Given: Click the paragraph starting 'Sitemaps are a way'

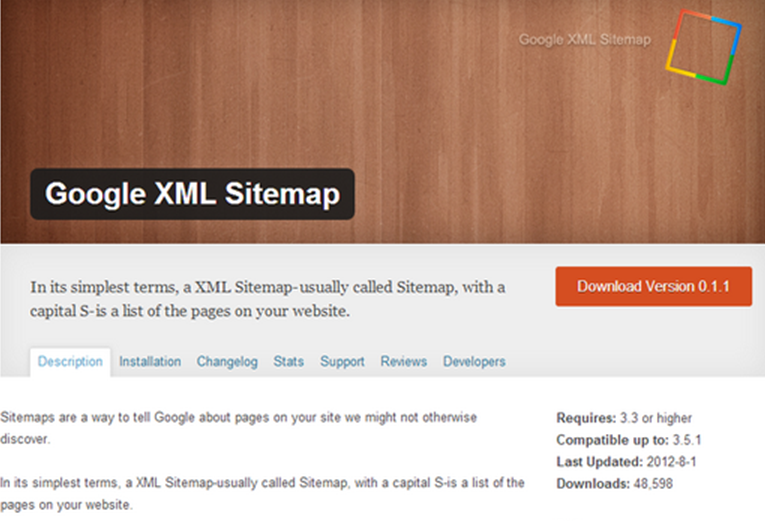Looking at the screenshot, I should tap(239, 428).
